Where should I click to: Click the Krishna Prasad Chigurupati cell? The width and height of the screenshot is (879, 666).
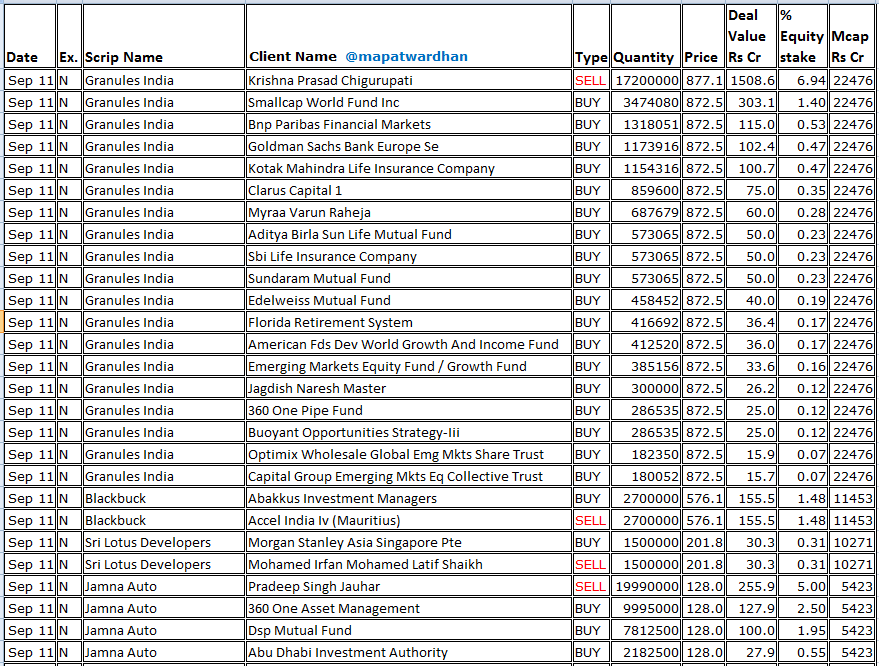pos(409,80)
